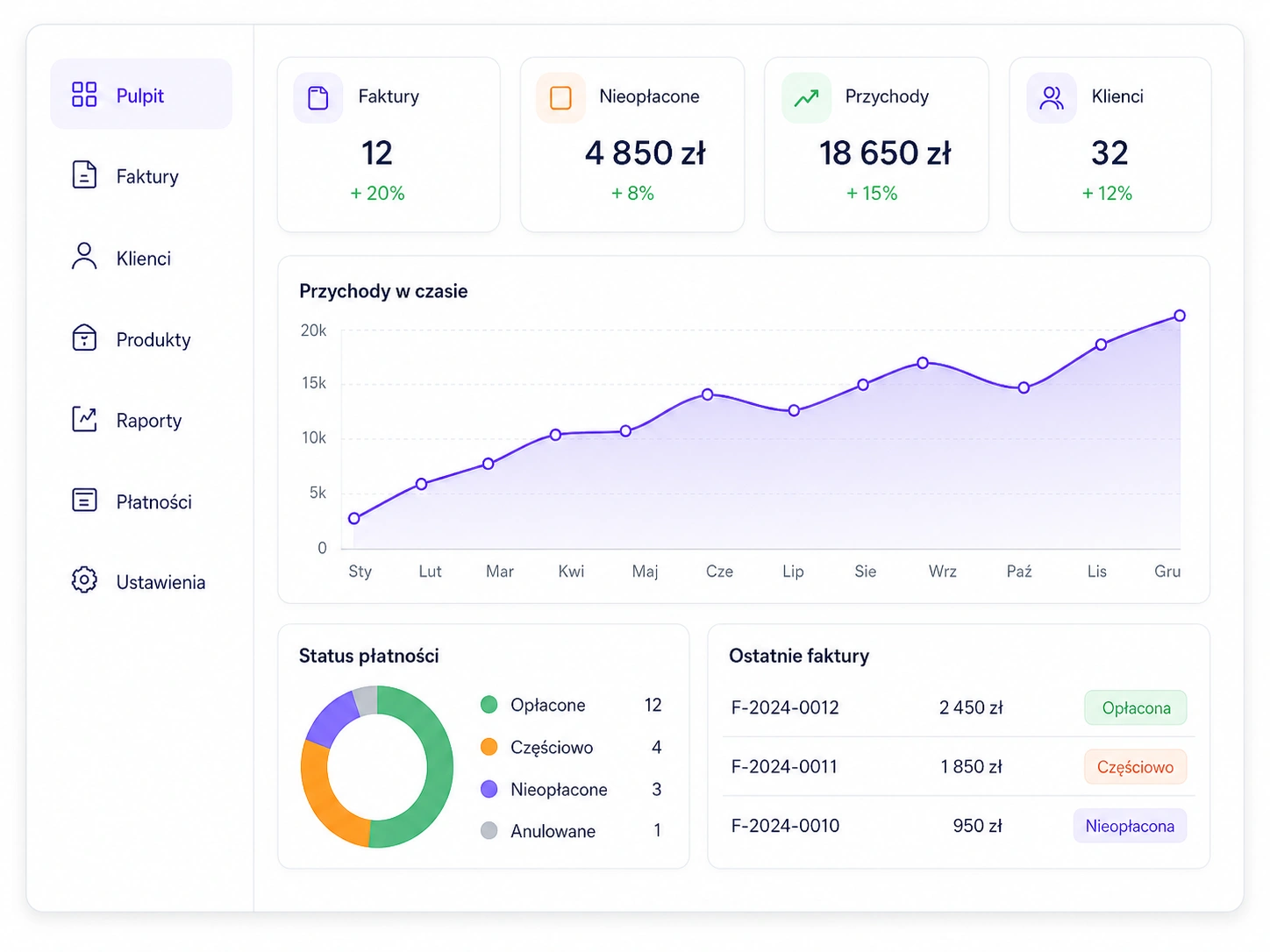Click the Anulowane legend label
This screenshot has width=1270, height=952.
click(553, 831)
